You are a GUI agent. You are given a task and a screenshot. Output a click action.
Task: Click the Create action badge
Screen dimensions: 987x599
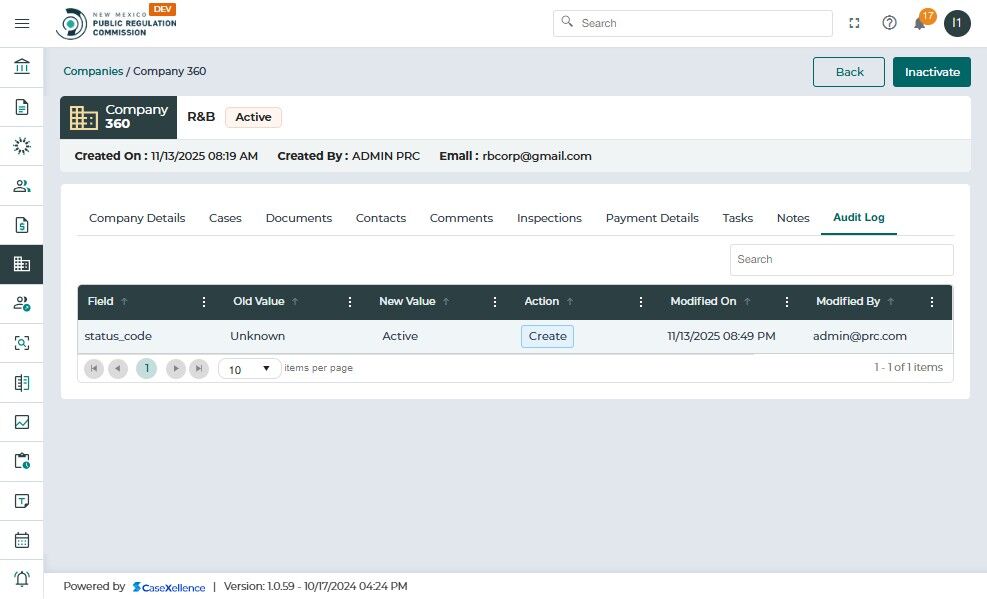pyautogui.click(x=548, y=336)
